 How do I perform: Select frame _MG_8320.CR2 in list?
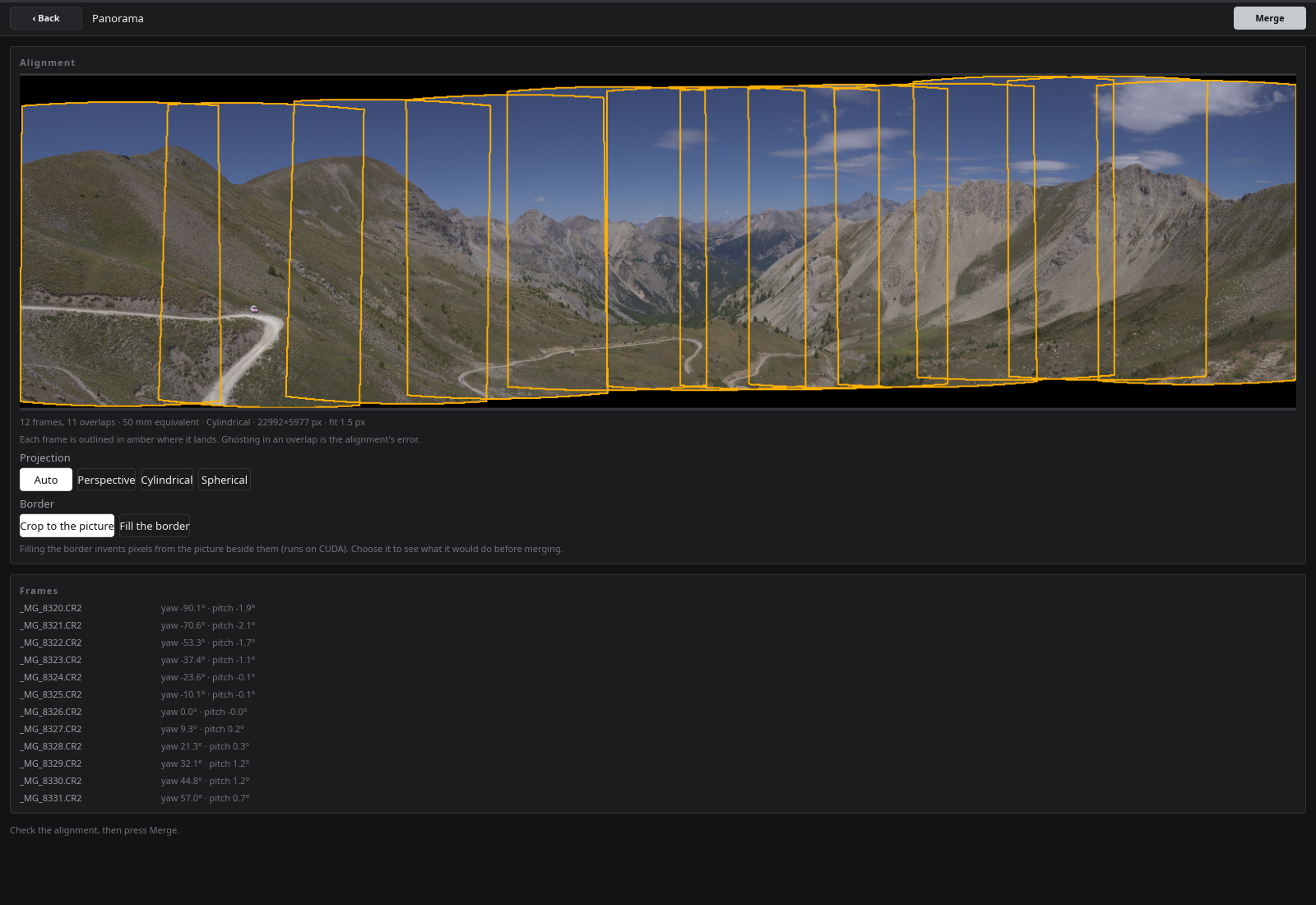[x=658, y=608]
